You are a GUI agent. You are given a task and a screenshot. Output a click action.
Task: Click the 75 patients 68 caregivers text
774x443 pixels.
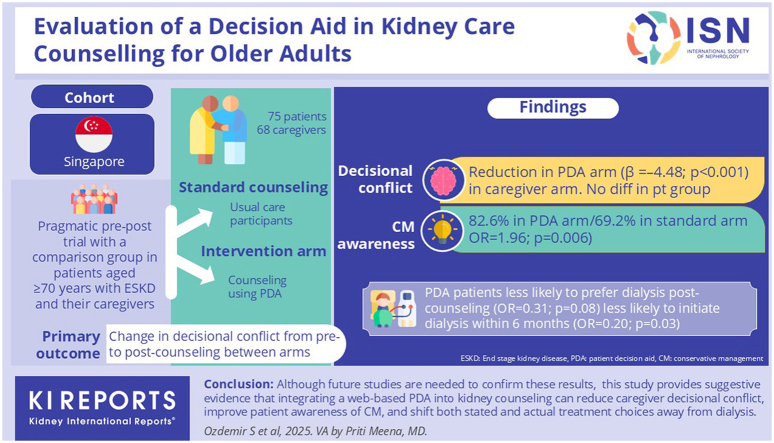(x=291, y=123)
